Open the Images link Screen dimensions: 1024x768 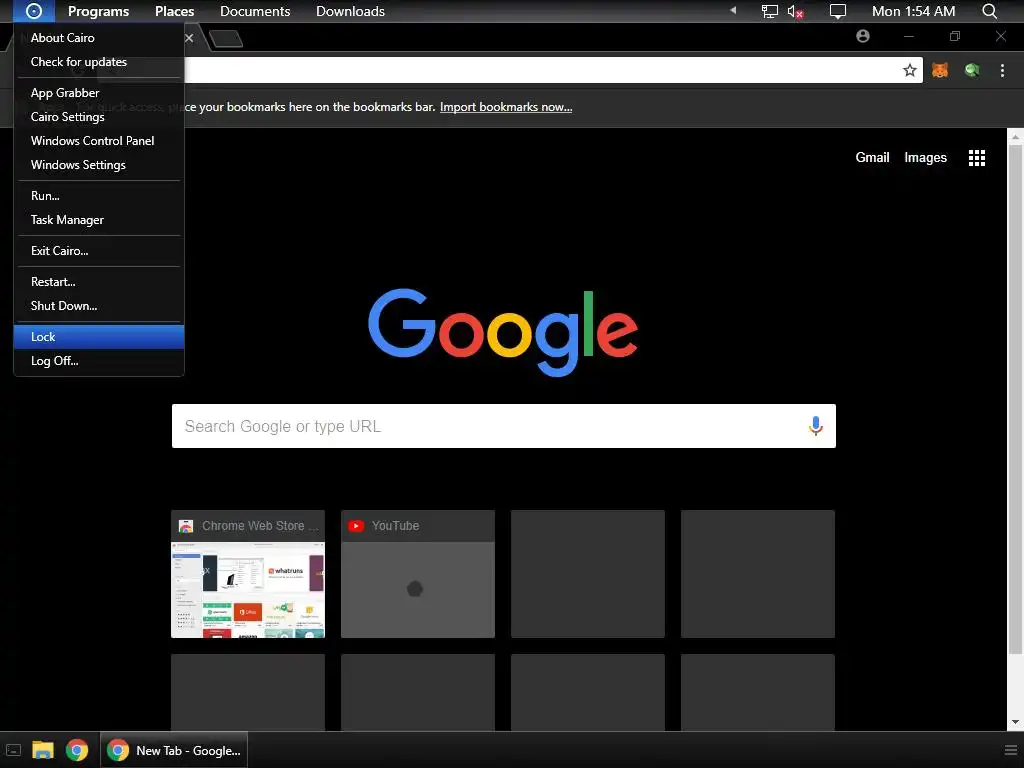(925, 157)
